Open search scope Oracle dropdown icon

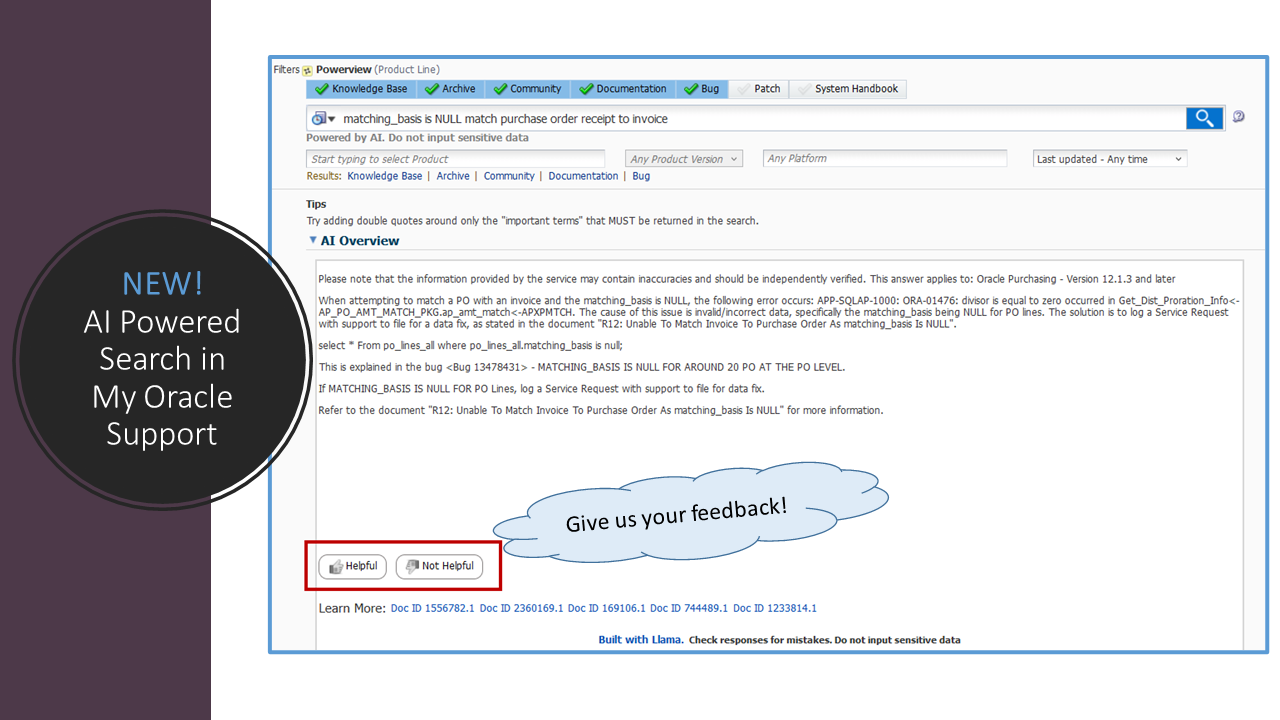[320, 117]
